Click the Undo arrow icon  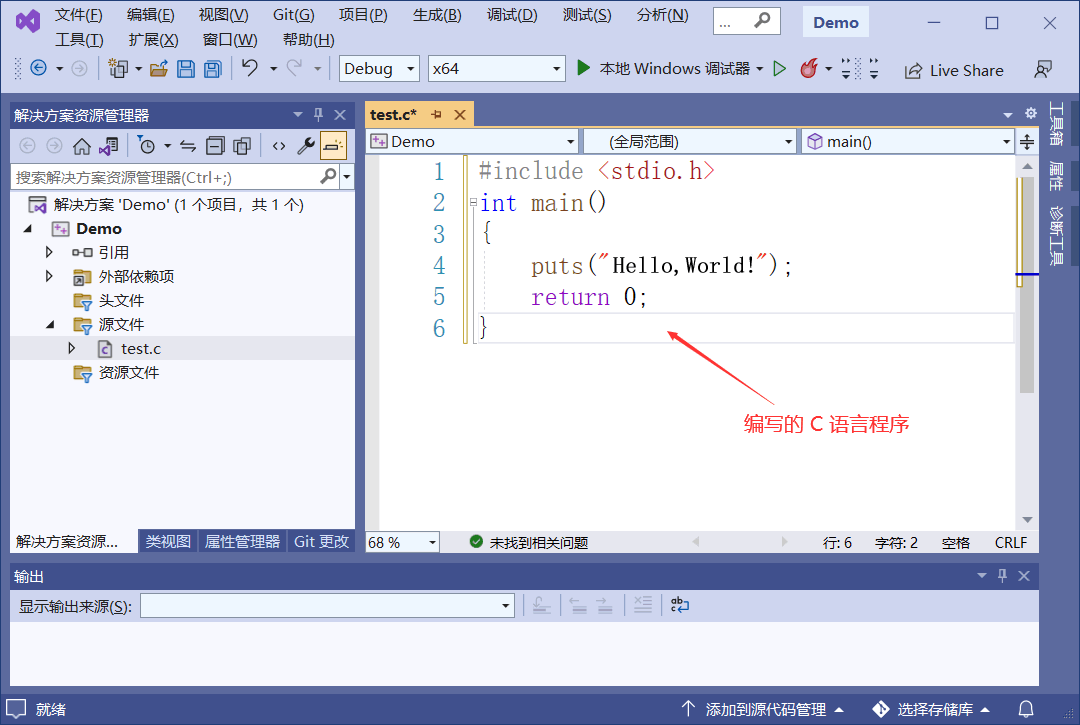click(x=249, y=68)
